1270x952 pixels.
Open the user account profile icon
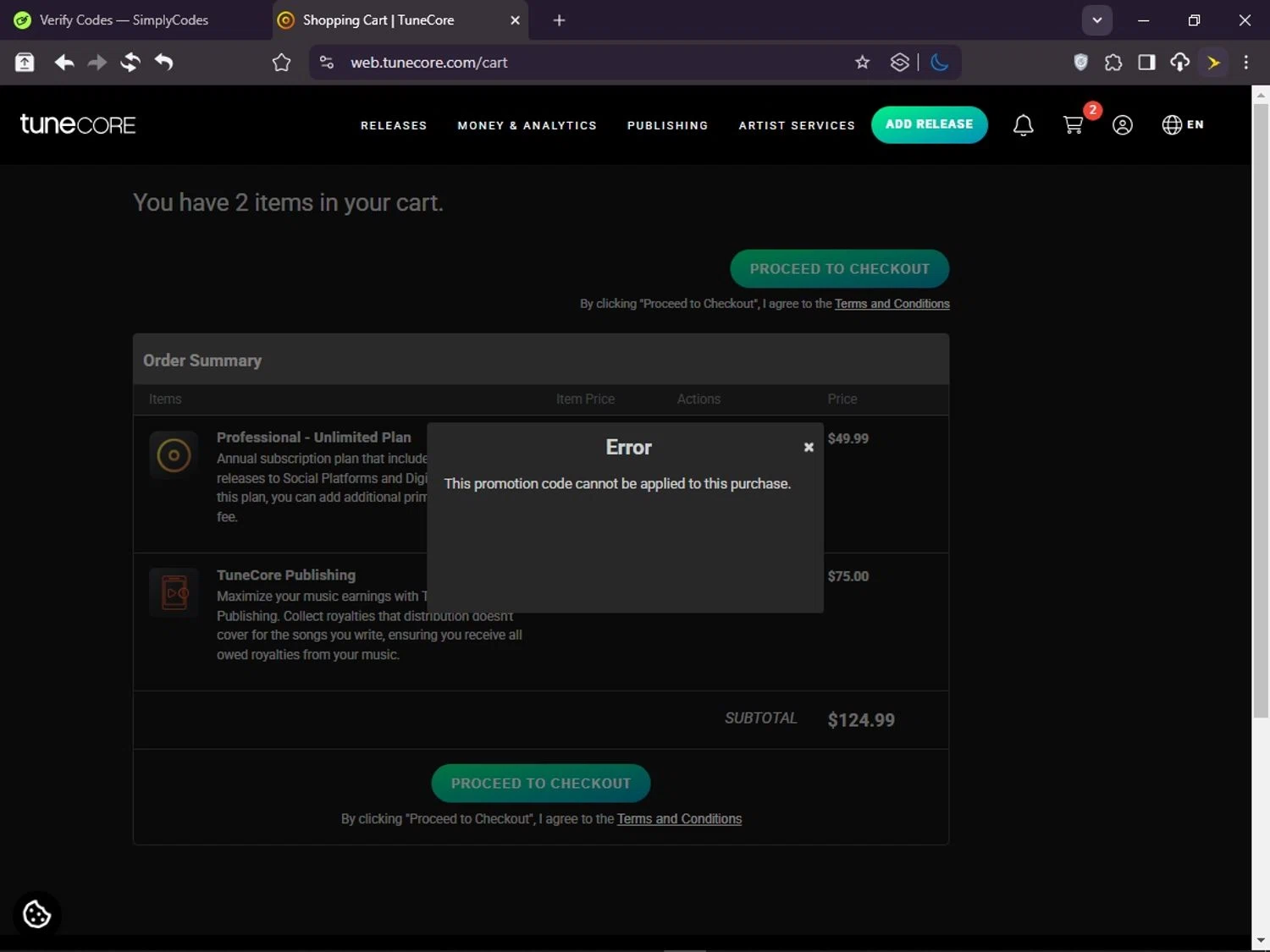coord(1122,125)
